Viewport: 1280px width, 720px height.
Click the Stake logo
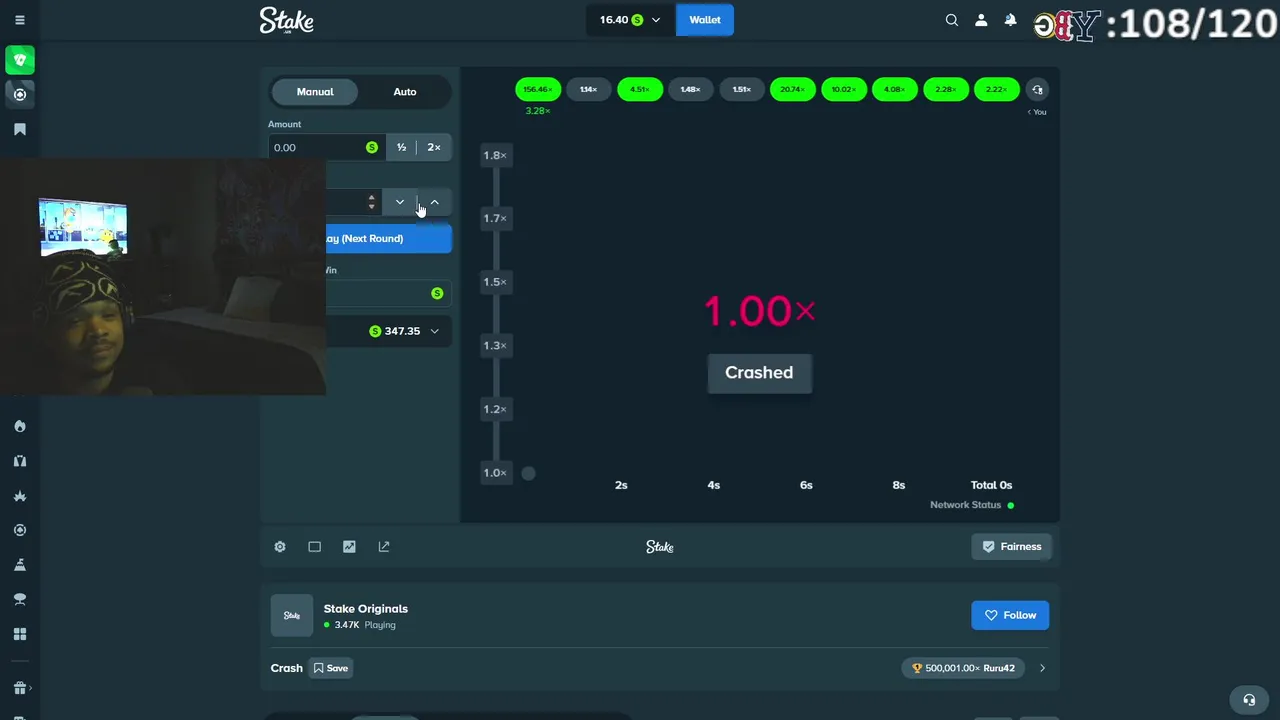point(287,20)
